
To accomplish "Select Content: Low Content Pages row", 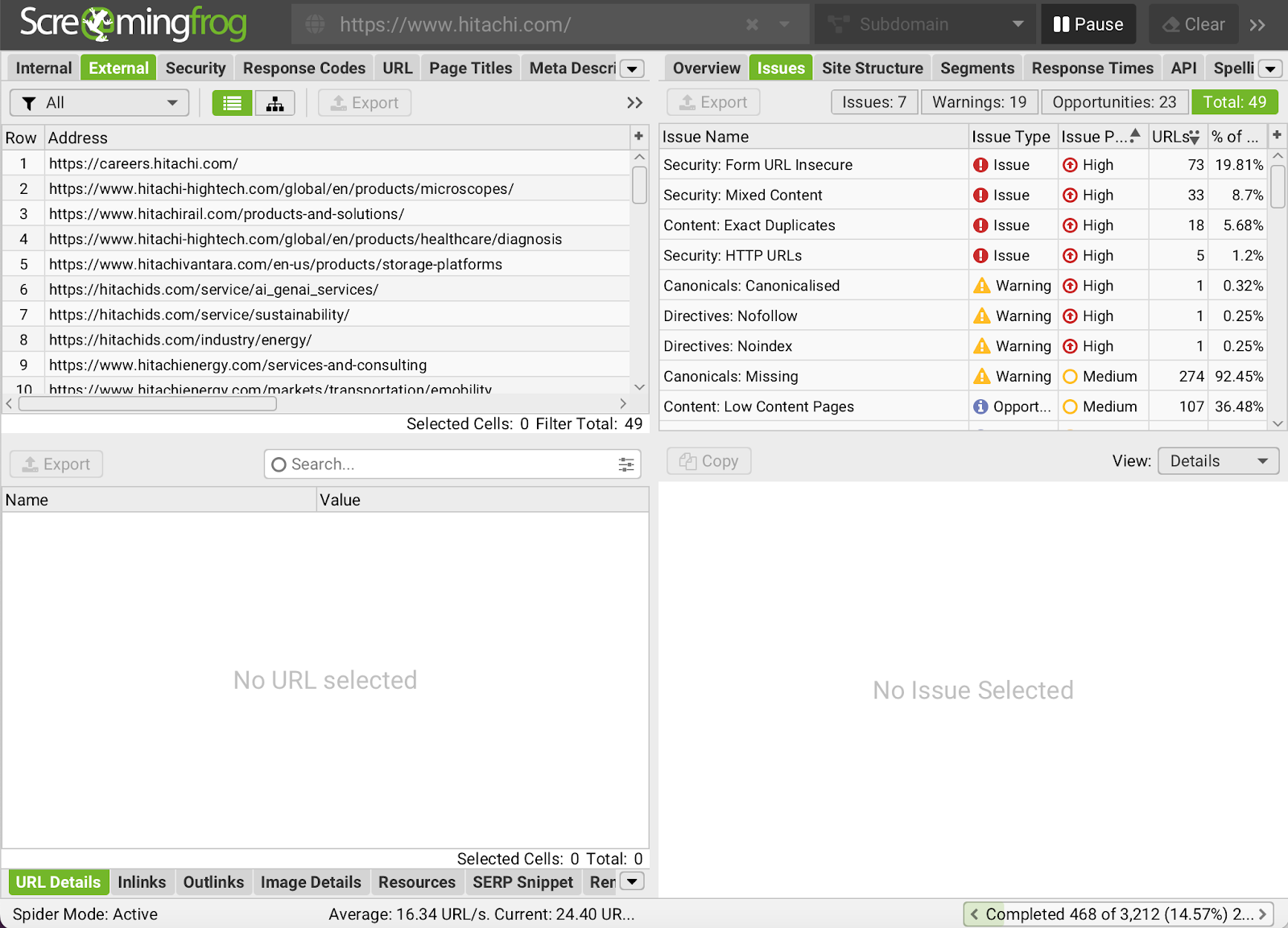I will click(x=963, y=406).
